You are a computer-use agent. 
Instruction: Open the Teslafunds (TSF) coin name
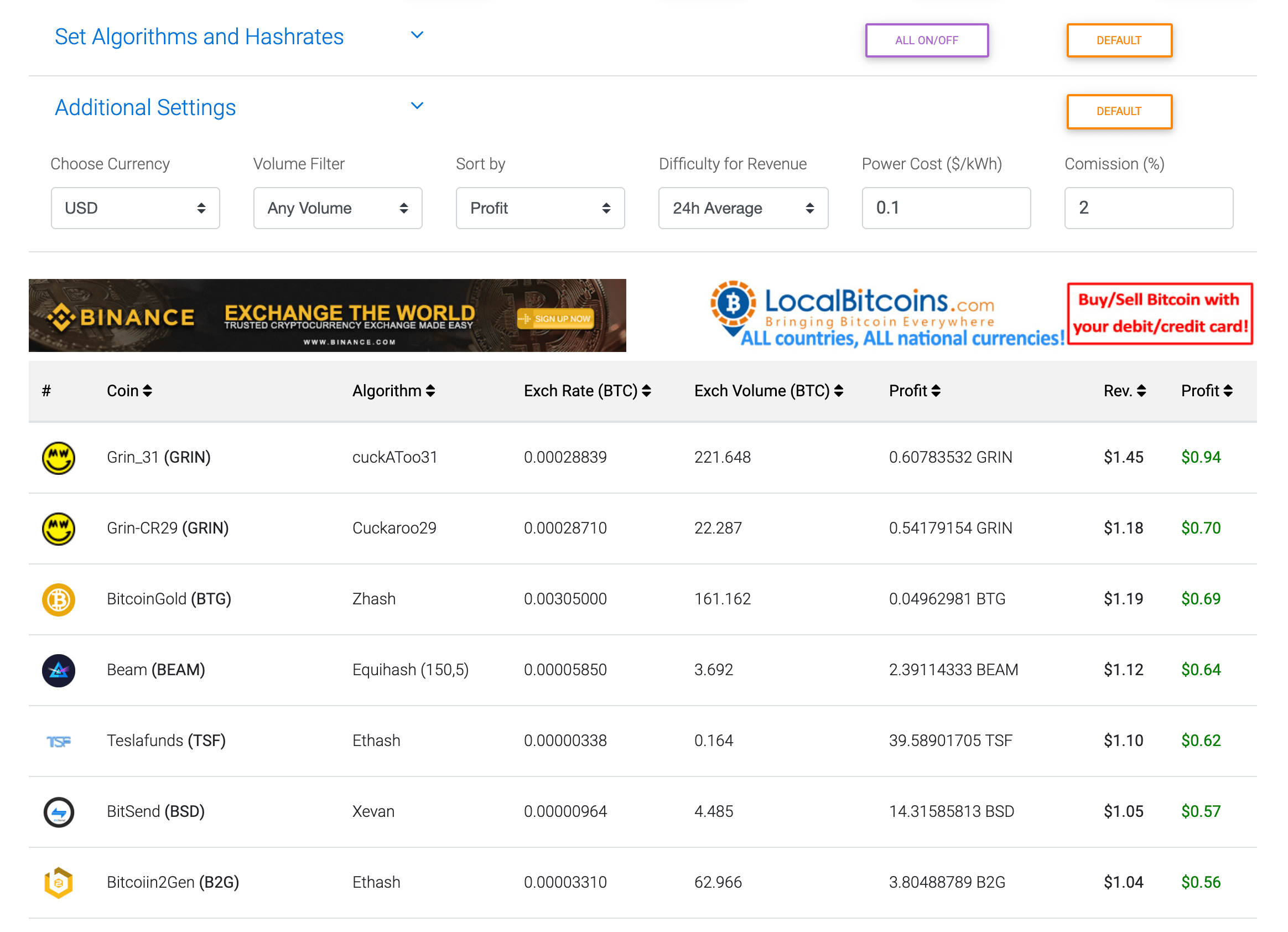click(167, 742)
